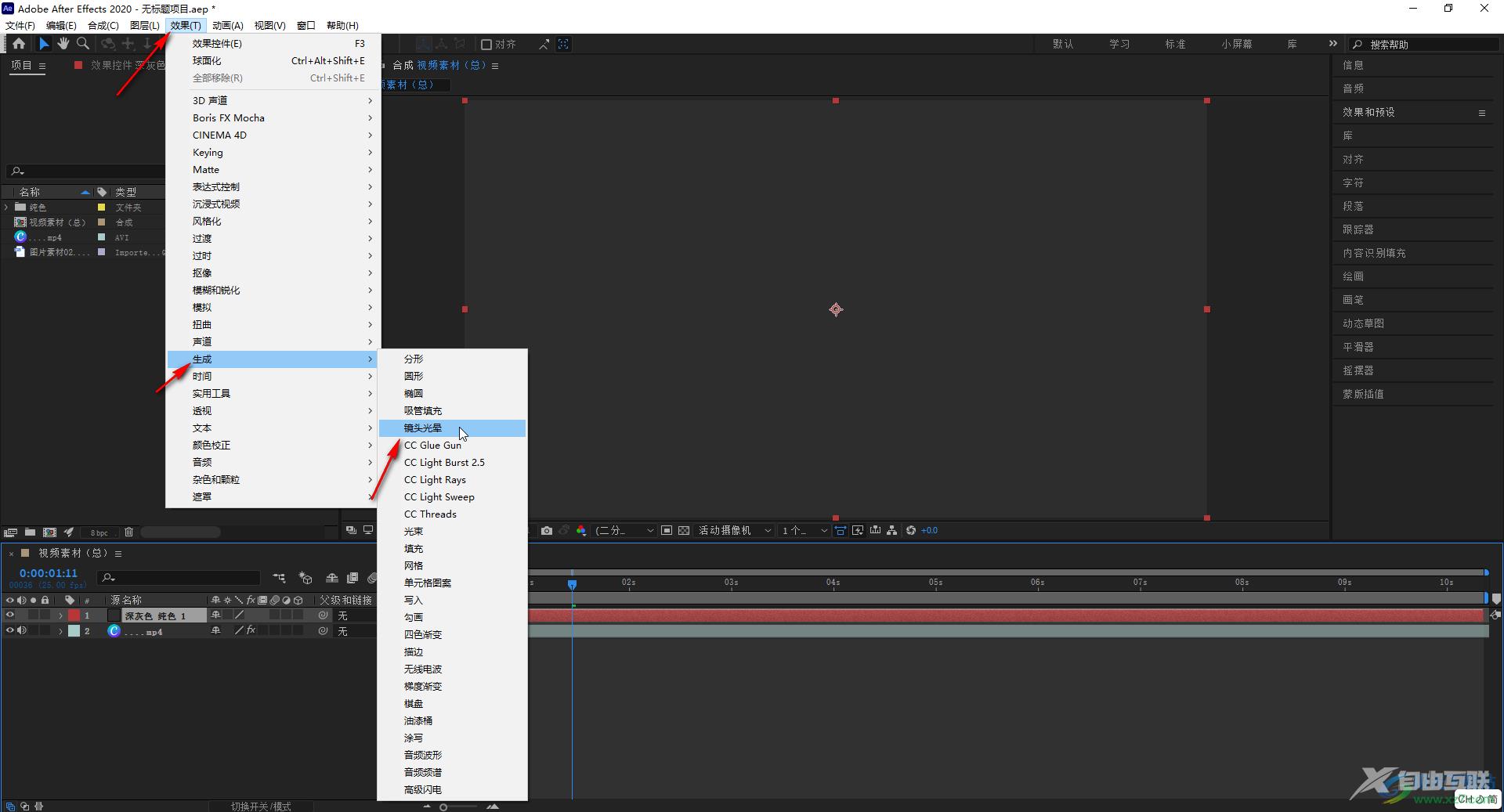1504x812 pixels.
Task: Hide video of 深灰色 纯色 1 layer
Action: (10, 615)
